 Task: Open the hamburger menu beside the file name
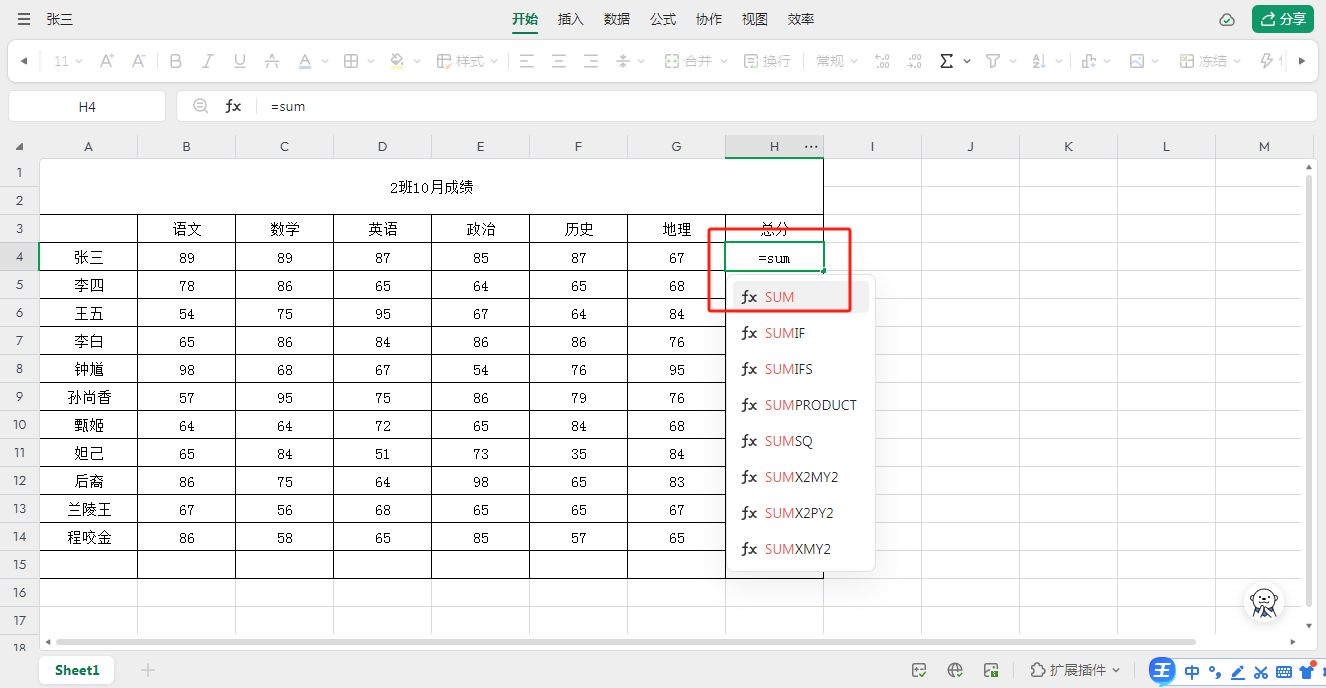(23, 19)
